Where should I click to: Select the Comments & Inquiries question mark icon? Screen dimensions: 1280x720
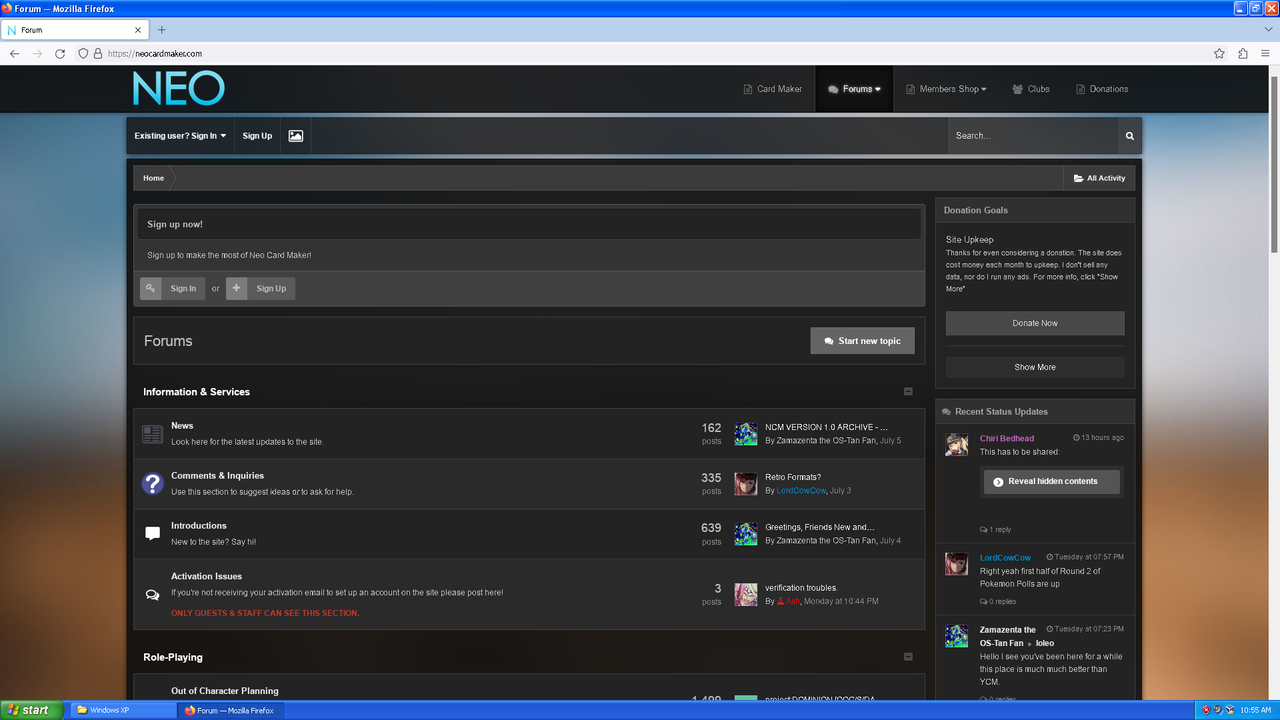pos(152,483)
